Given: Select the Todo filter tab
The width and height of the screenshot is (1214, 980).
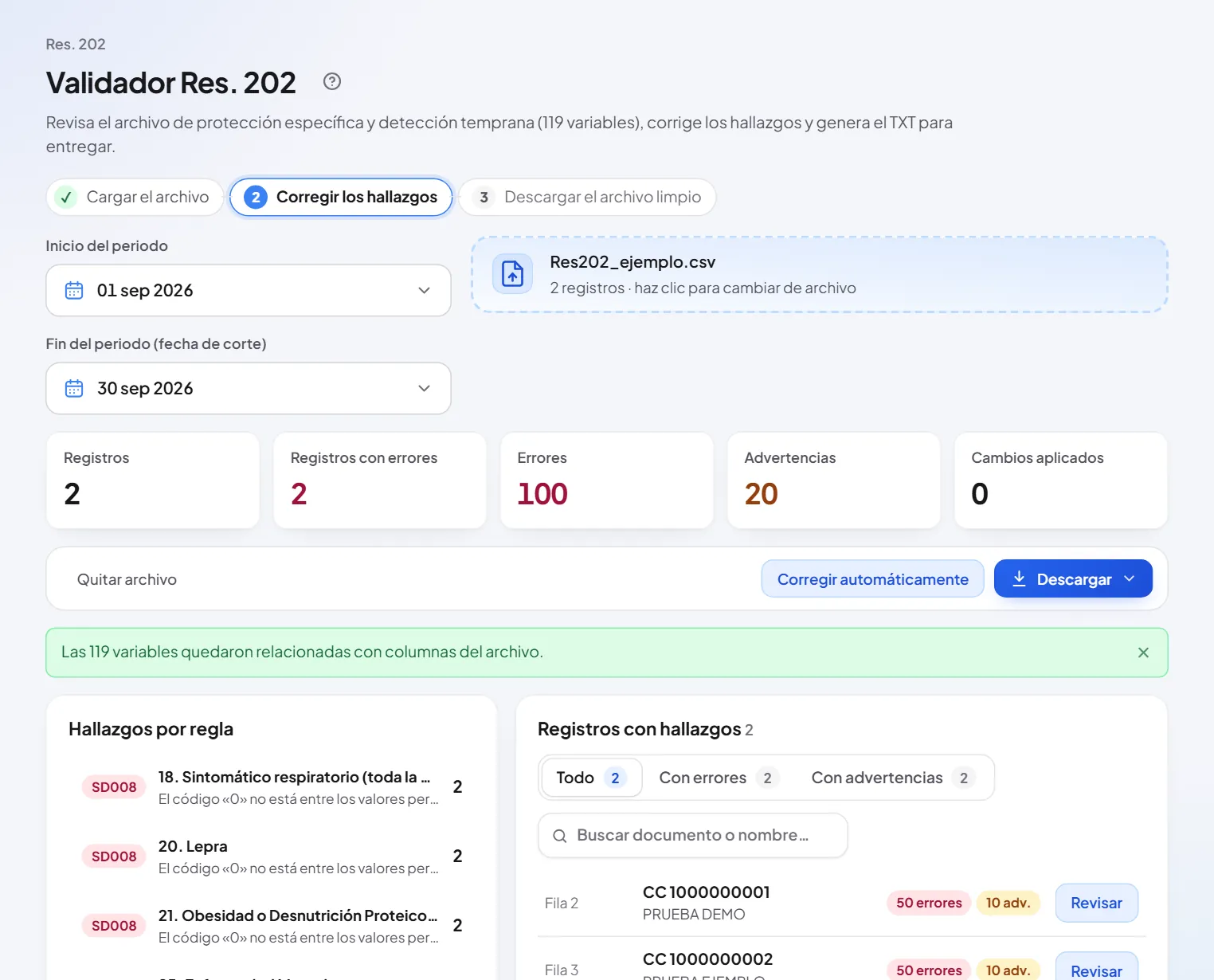Looking at the screenshot, I should tap(591, 778).
